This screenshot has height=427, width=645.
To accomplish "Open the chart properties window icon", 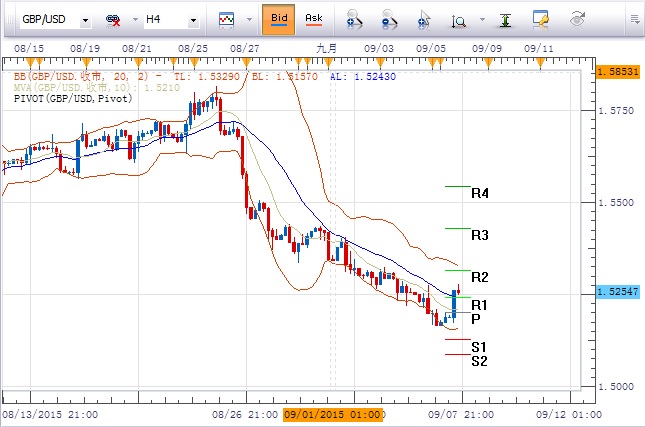I will pos(541,19).
